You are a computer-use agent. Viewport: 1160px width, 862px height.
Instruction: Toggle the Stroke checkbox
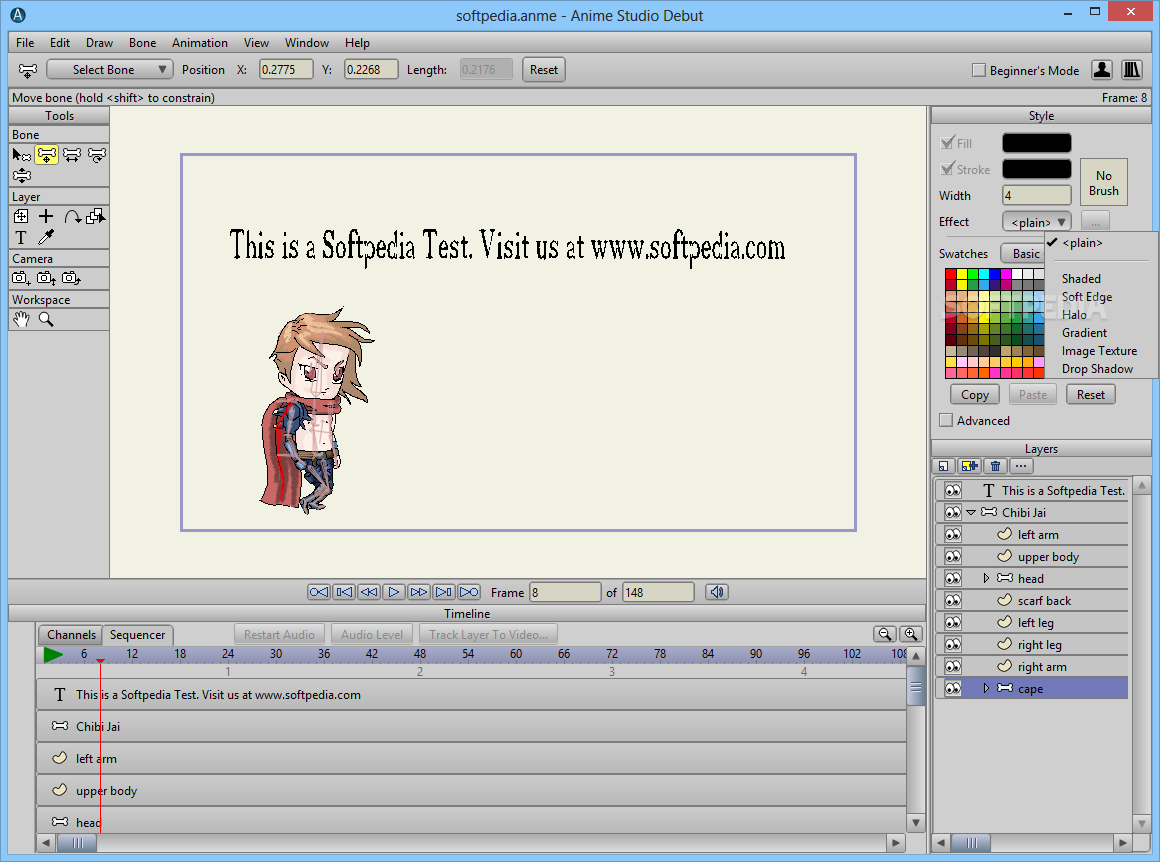(947, 169)
